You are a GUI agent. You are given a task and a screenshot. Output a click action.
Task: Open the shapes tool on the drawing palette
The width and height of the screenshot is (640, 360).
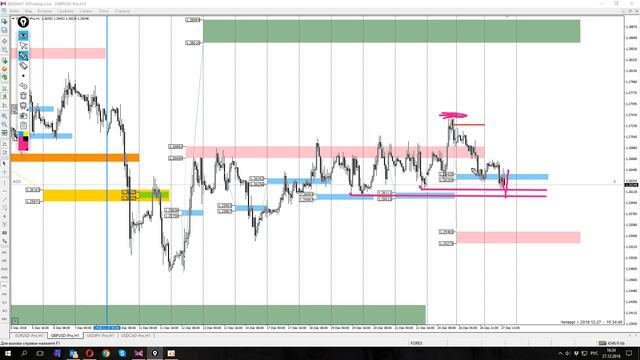(x=23, y=86)
